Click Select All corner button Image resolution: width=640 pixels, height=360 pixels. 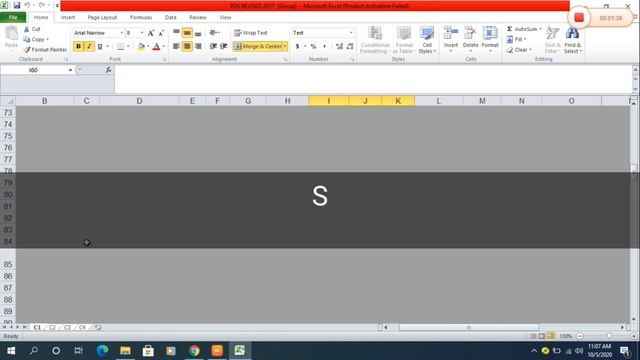8,101
